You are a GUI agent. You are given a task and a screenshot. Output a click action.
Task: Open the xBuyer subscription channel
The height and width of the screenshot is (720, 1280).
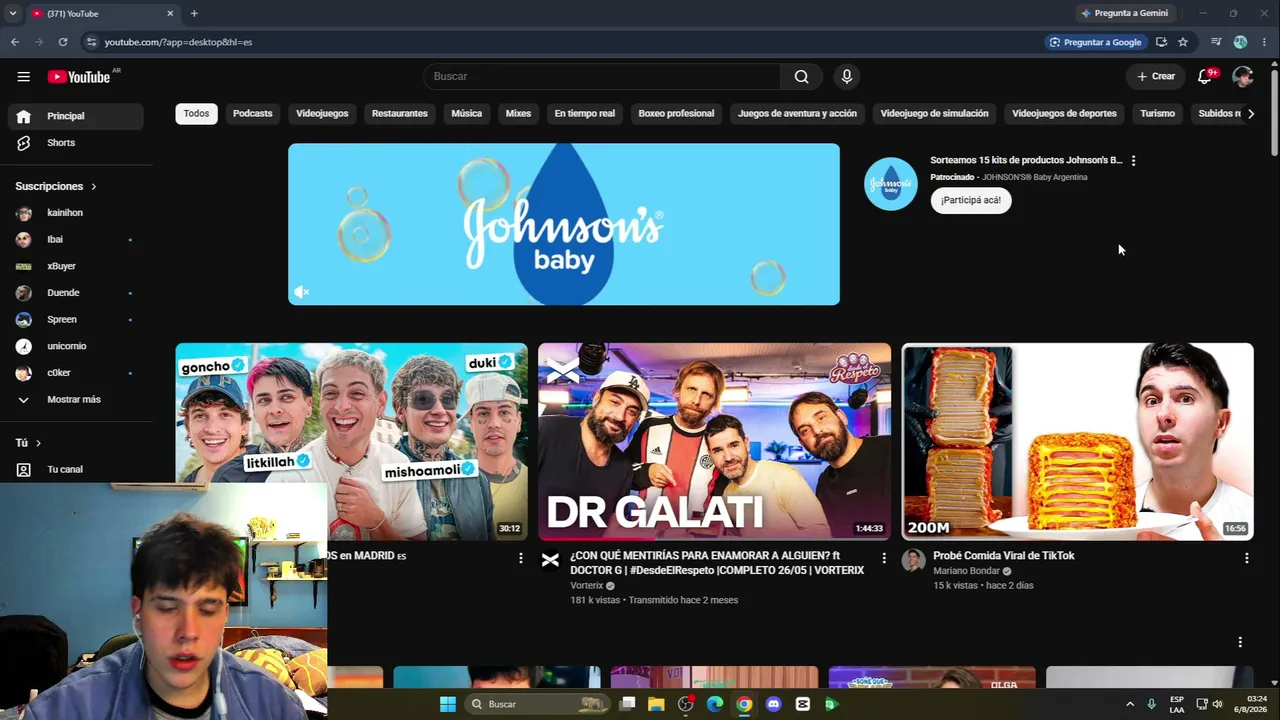pyautogui.click(x=76, y=266)
